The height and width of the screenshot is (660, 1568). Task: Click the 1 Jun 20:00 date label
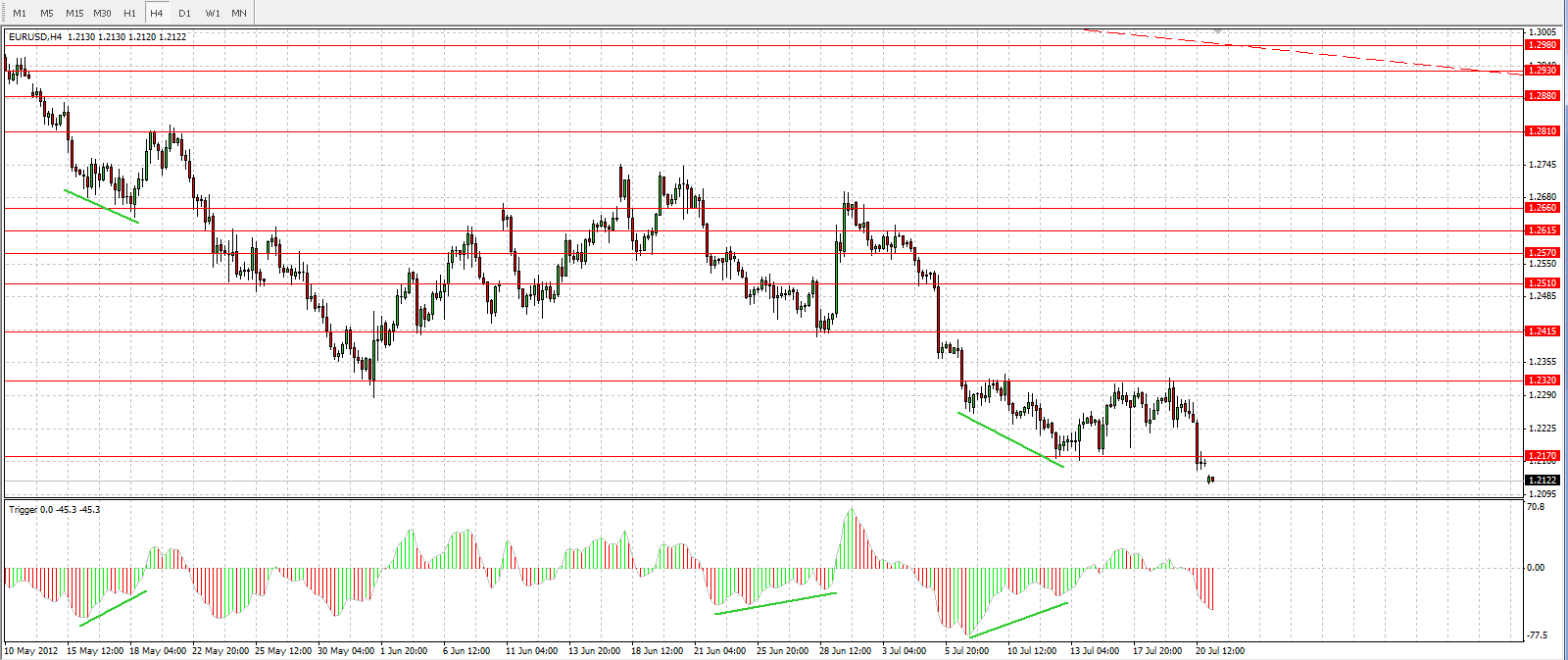tap(403, 651)
